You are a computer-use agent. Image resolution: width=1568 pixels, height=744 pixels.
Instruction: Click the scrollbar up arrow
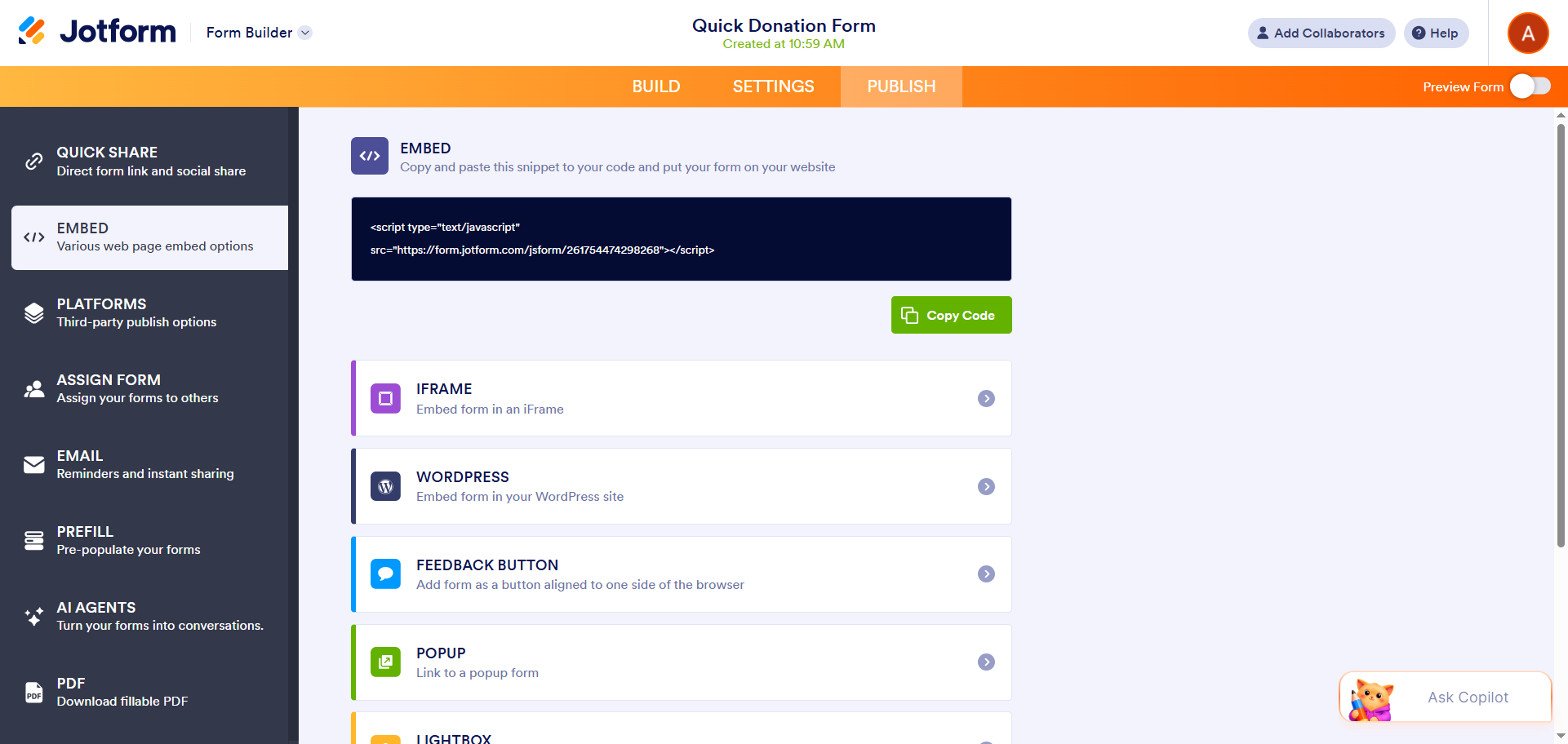click(1561, 115)
